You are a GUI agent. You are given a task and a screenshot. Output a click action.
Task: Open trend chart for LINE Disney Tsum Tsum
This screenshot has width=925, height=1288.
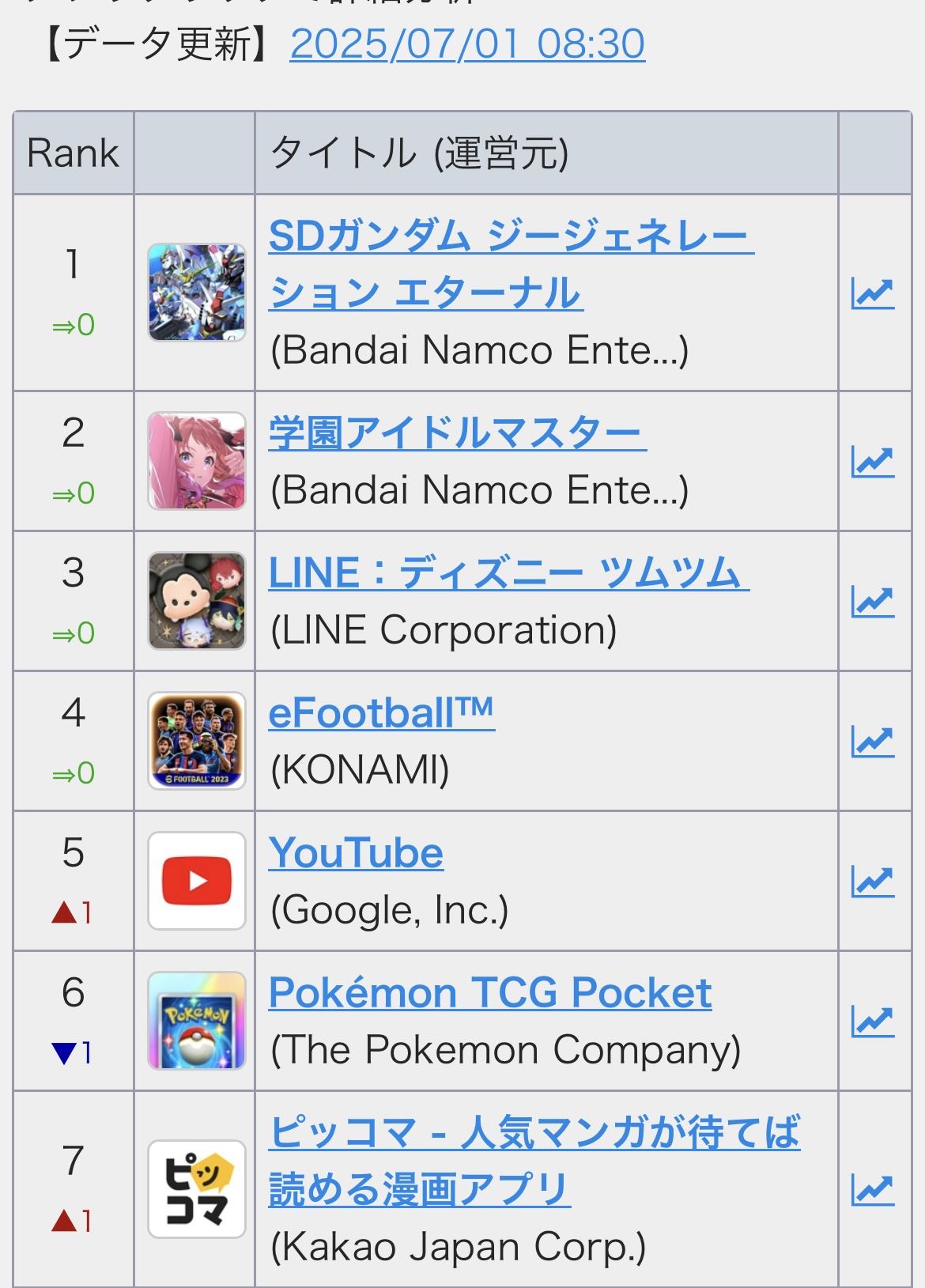tap(873, 602)
